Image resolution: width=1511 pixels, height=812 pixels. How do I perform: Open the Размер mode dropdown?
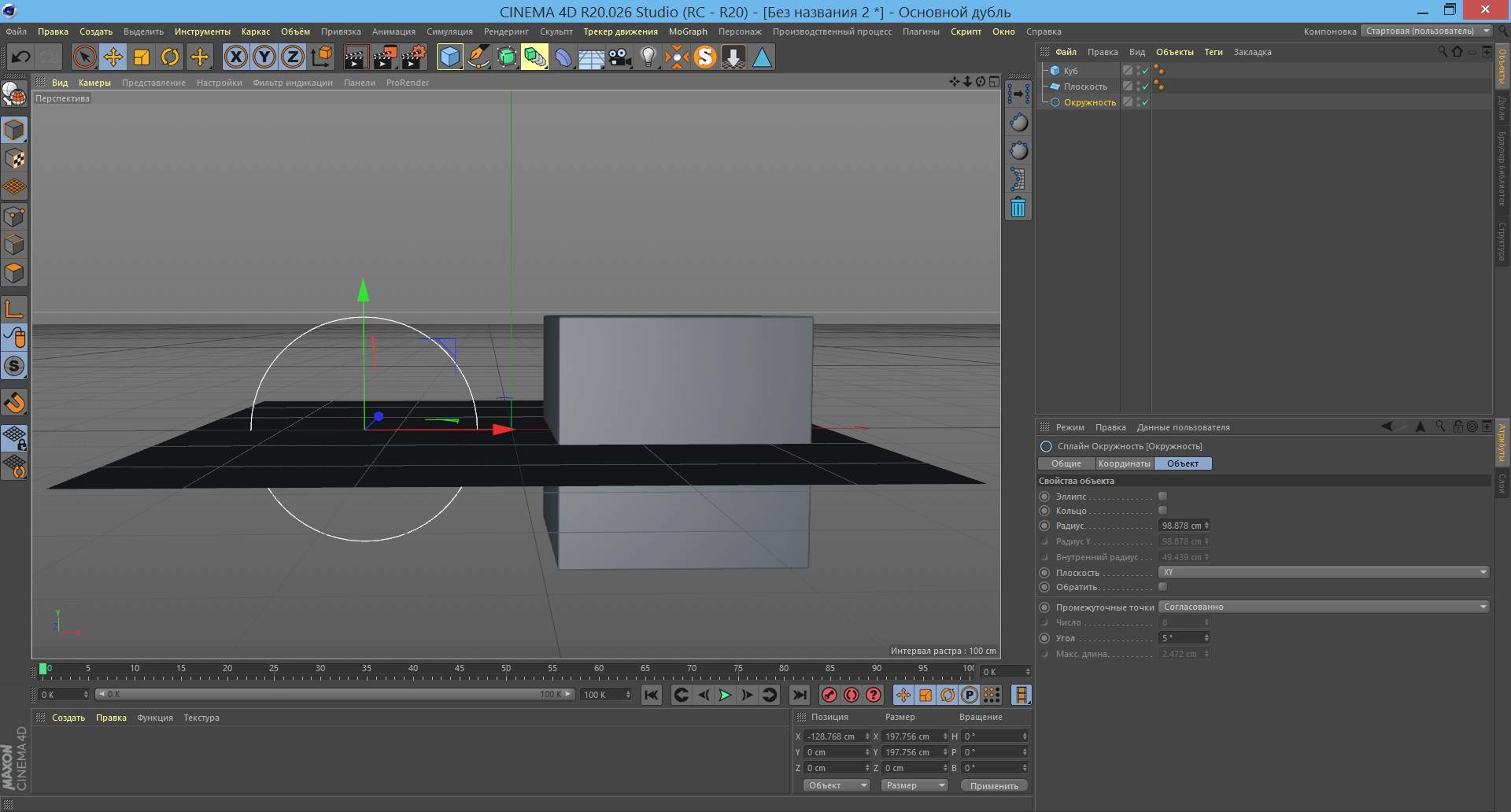[x=914, y=785]
